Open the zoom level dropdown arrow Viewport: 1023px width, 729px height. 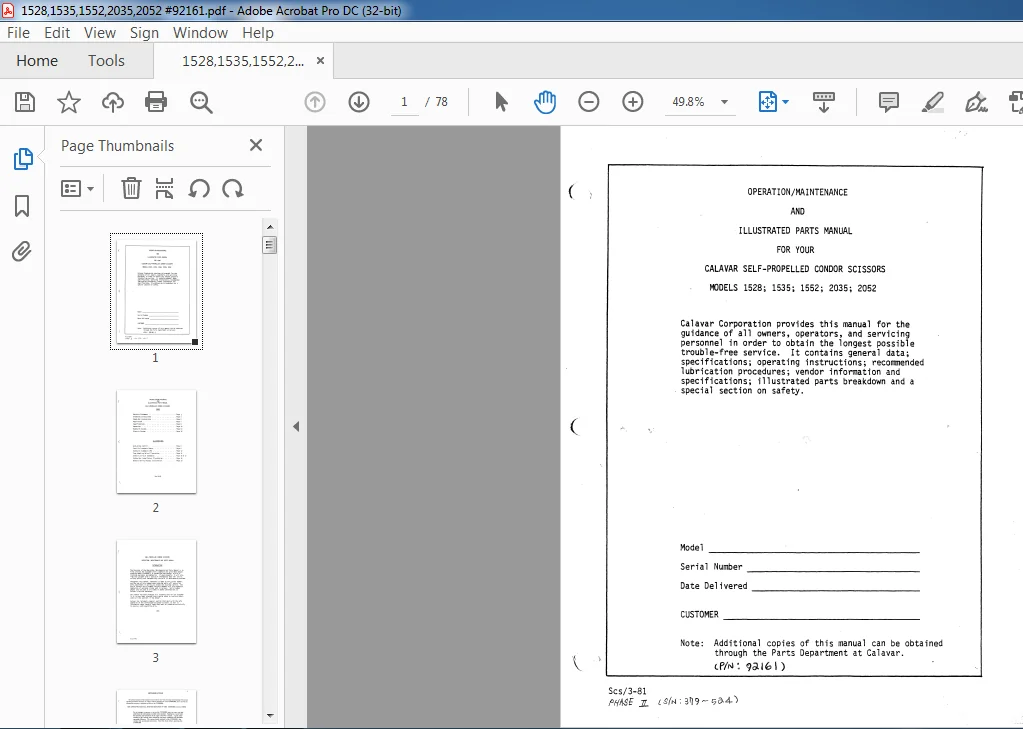coord(724,102)
